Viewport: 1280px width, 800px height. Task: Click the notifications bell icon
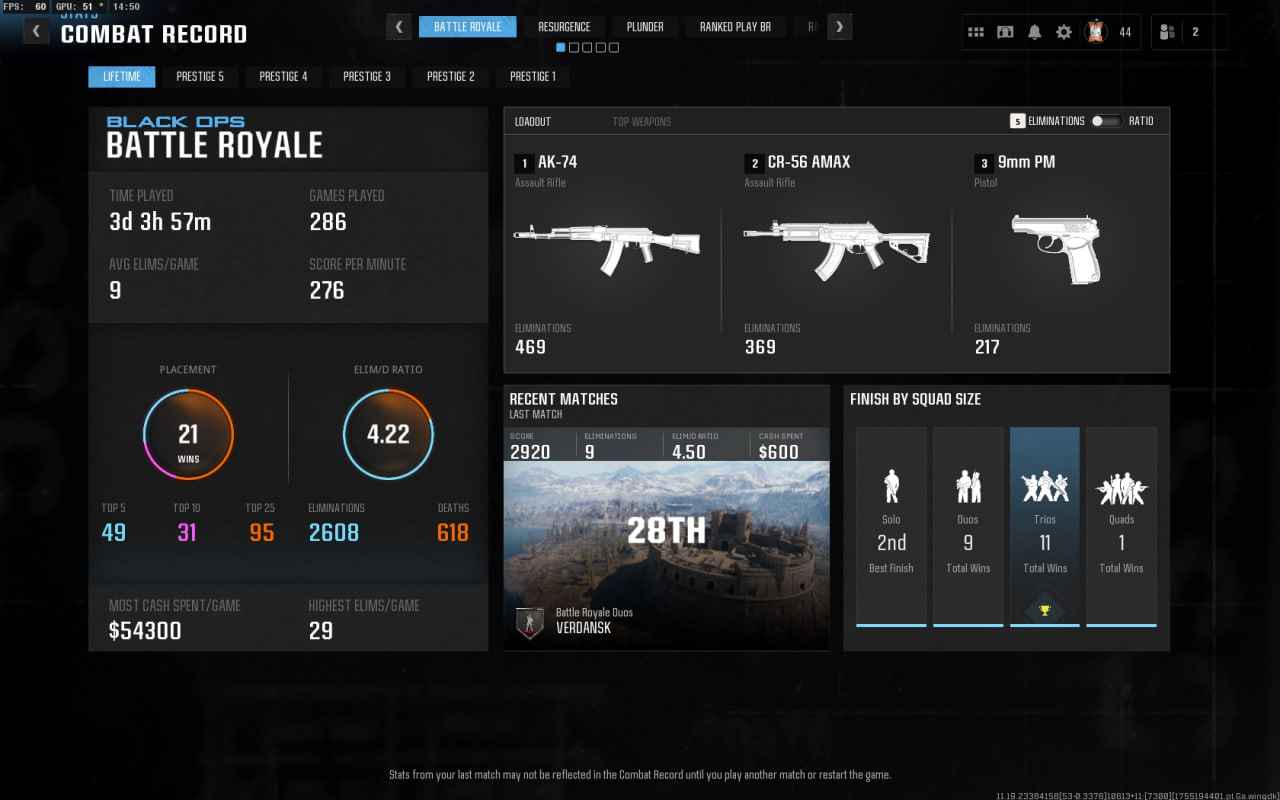tap(1034, 32)
